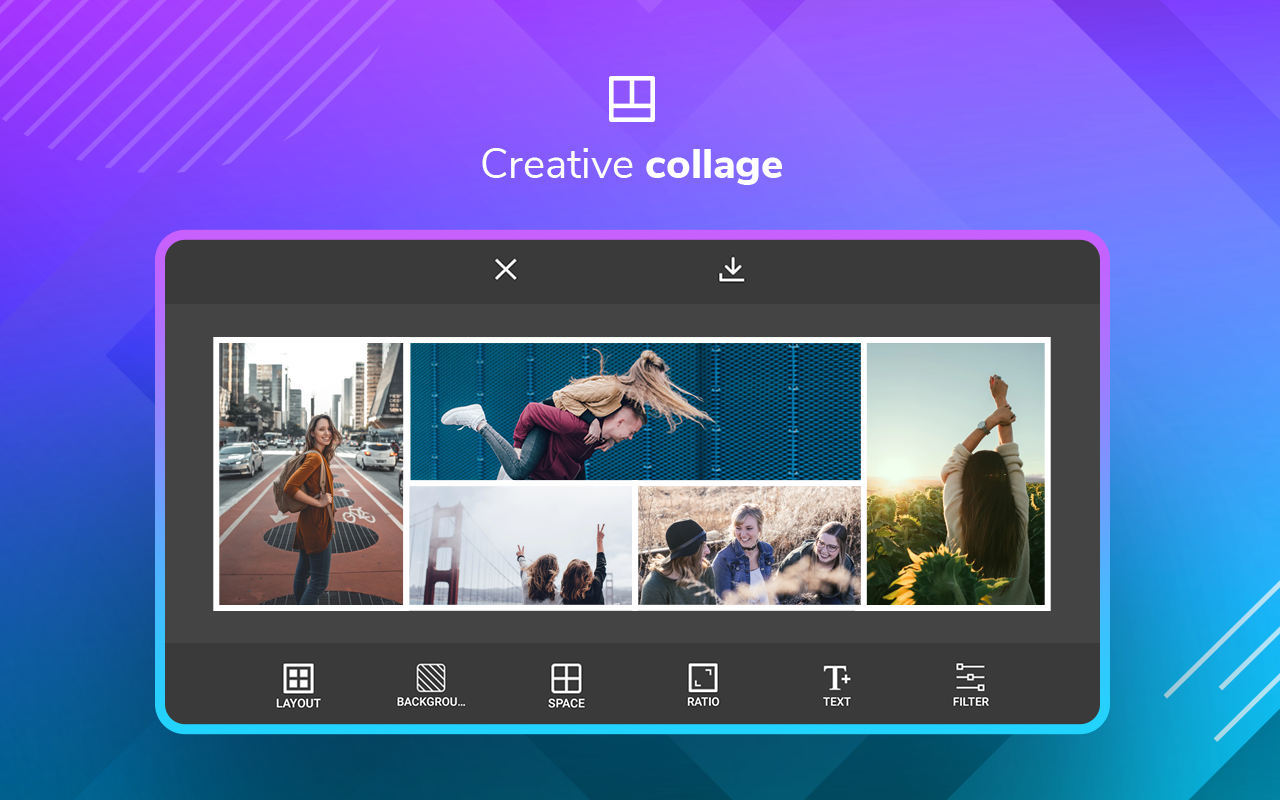The image size is (1280, 800).
Task: Select the three laughing friends photo
Action: (750, 546)
